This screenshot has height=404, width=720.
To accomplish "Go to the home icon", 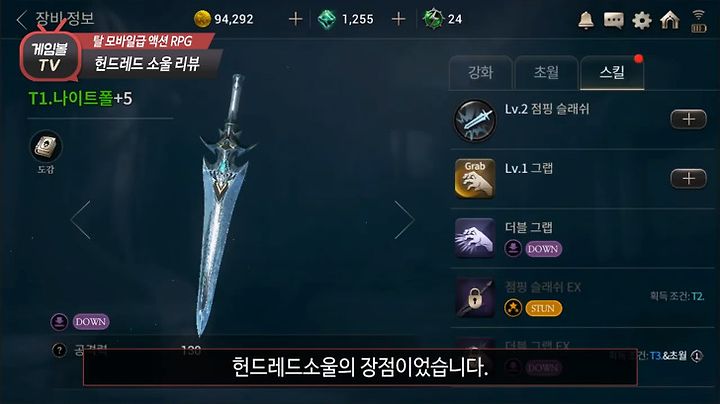I will point(669,20).
